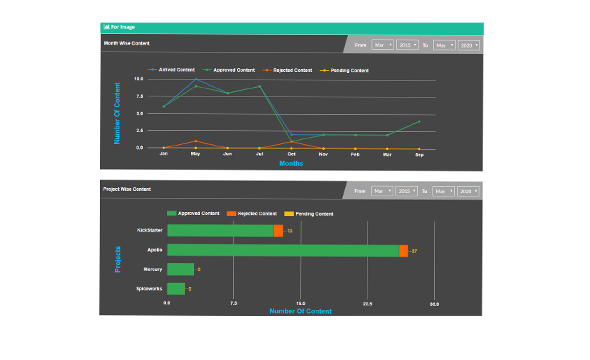The width and height of the screenshot is (590, 360).
Task: Toggle Arrived Content line legend marker
Action: click(152, 70)
